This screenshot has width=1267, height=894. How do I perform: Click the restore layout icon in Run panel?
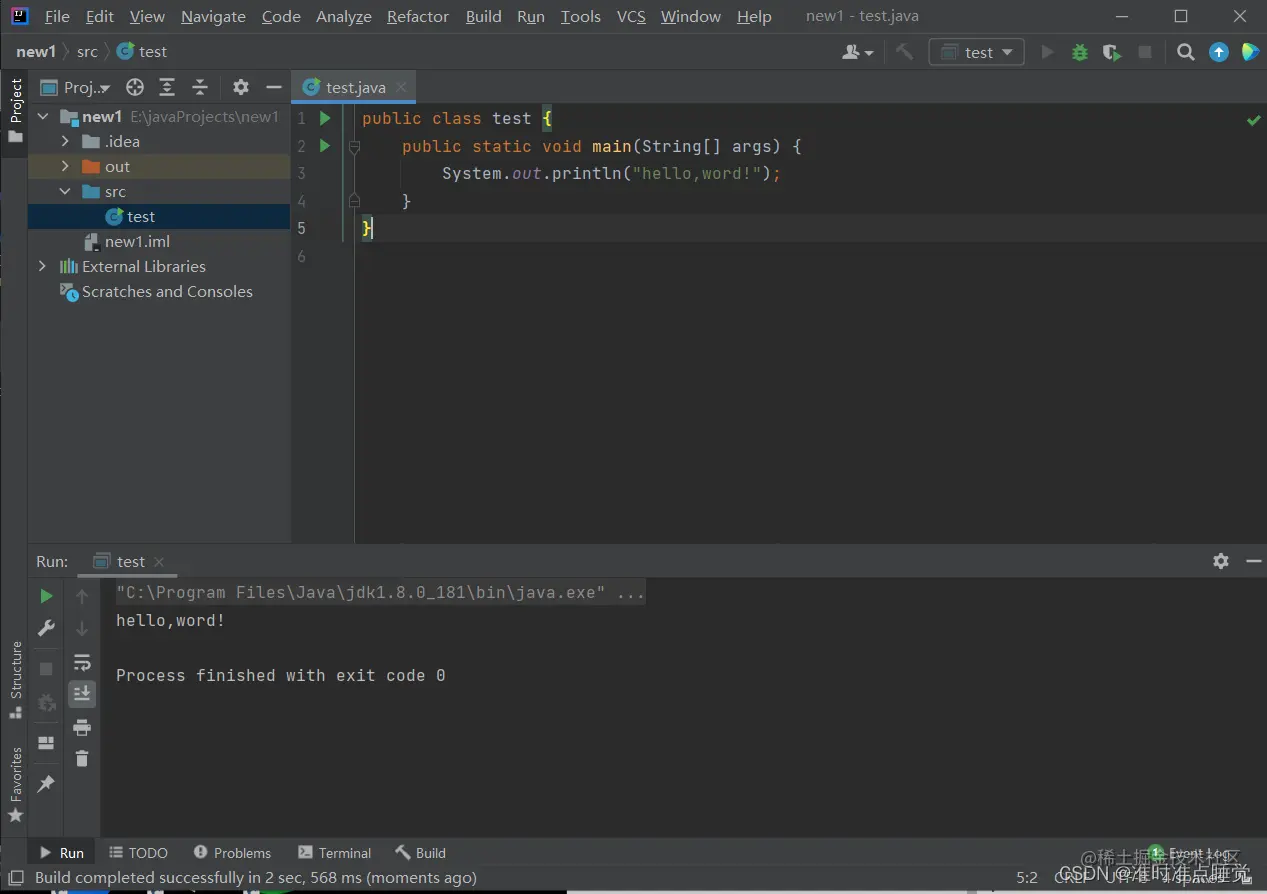[x=46, y=743]
